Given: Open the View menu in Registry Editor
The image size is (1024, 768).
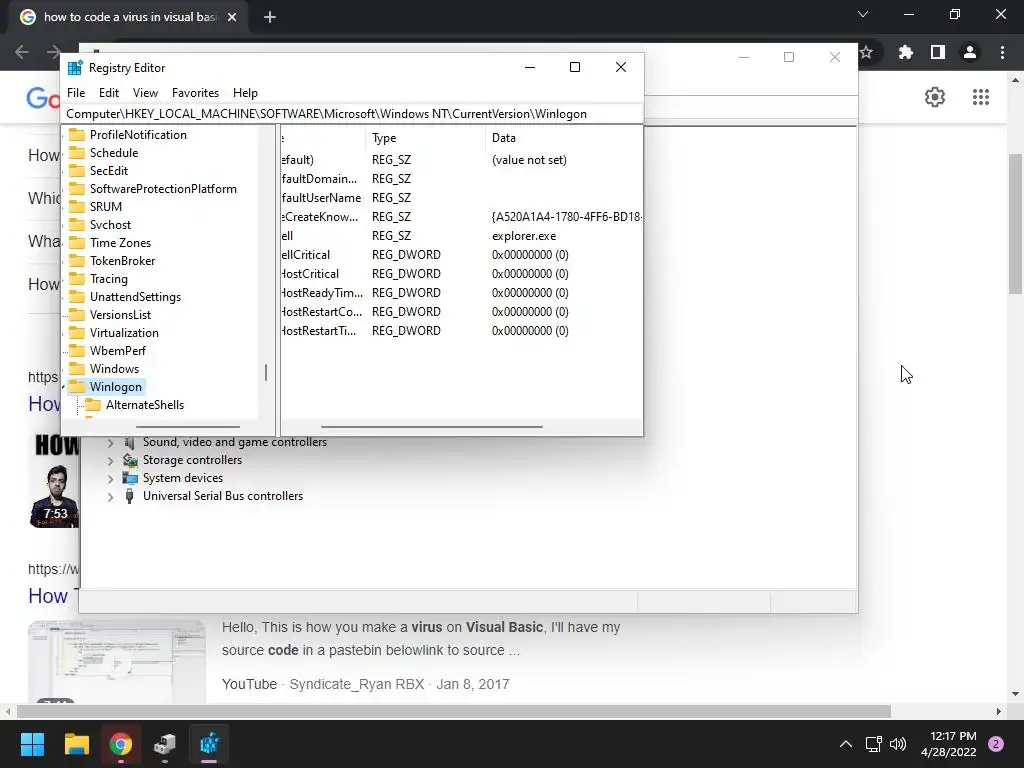Looking at the screenshot, I should [x=145, y=93].
